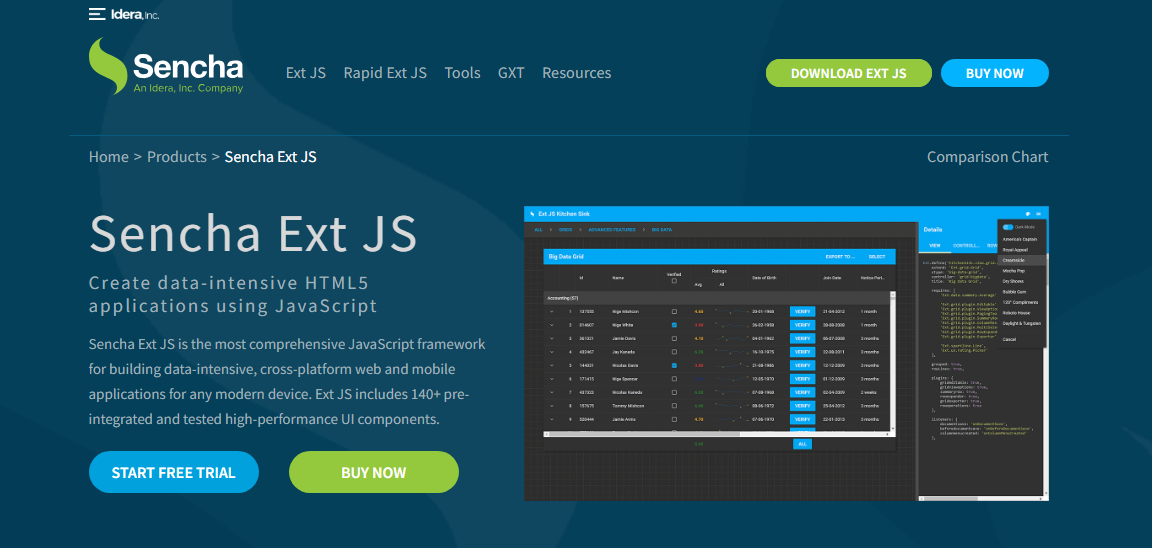The height and width of the screenshot is (548, 1152).
Task: Uncheck the Verified box for Nige White
Action: tap(674, 325)
